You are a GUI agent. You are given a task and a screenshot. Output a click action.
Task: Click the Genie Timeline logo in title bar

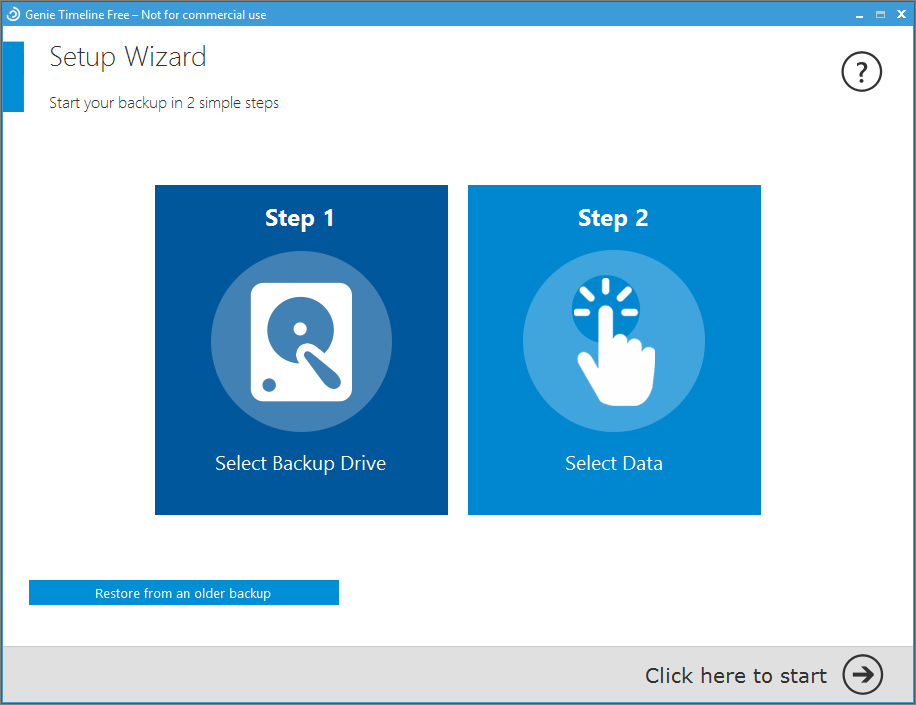(12, 15)
